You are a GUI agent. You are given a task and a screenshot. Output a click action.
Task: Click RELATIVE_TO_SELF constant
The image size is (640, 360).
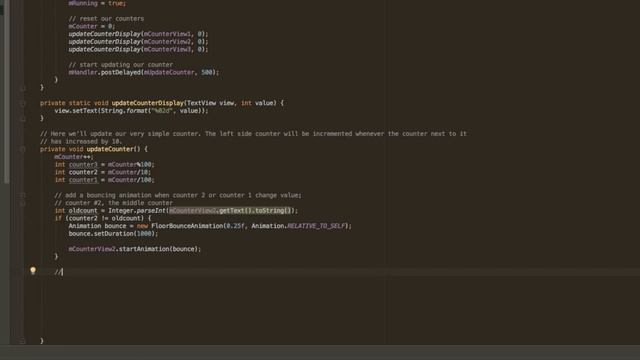pyautogui.click(x=316, y=226)
